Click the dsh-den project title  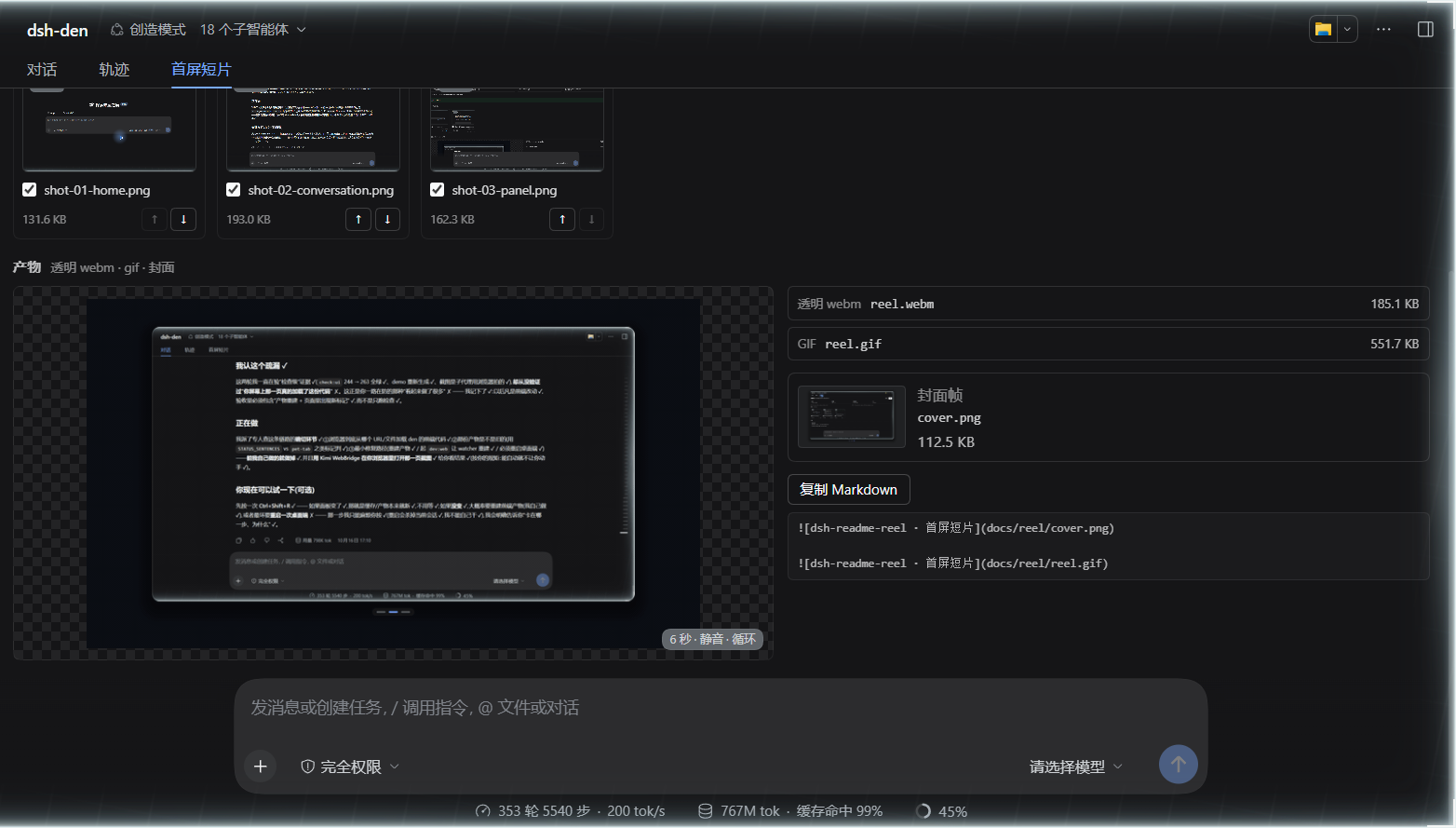pyautogui.click(x=58, y=30)
